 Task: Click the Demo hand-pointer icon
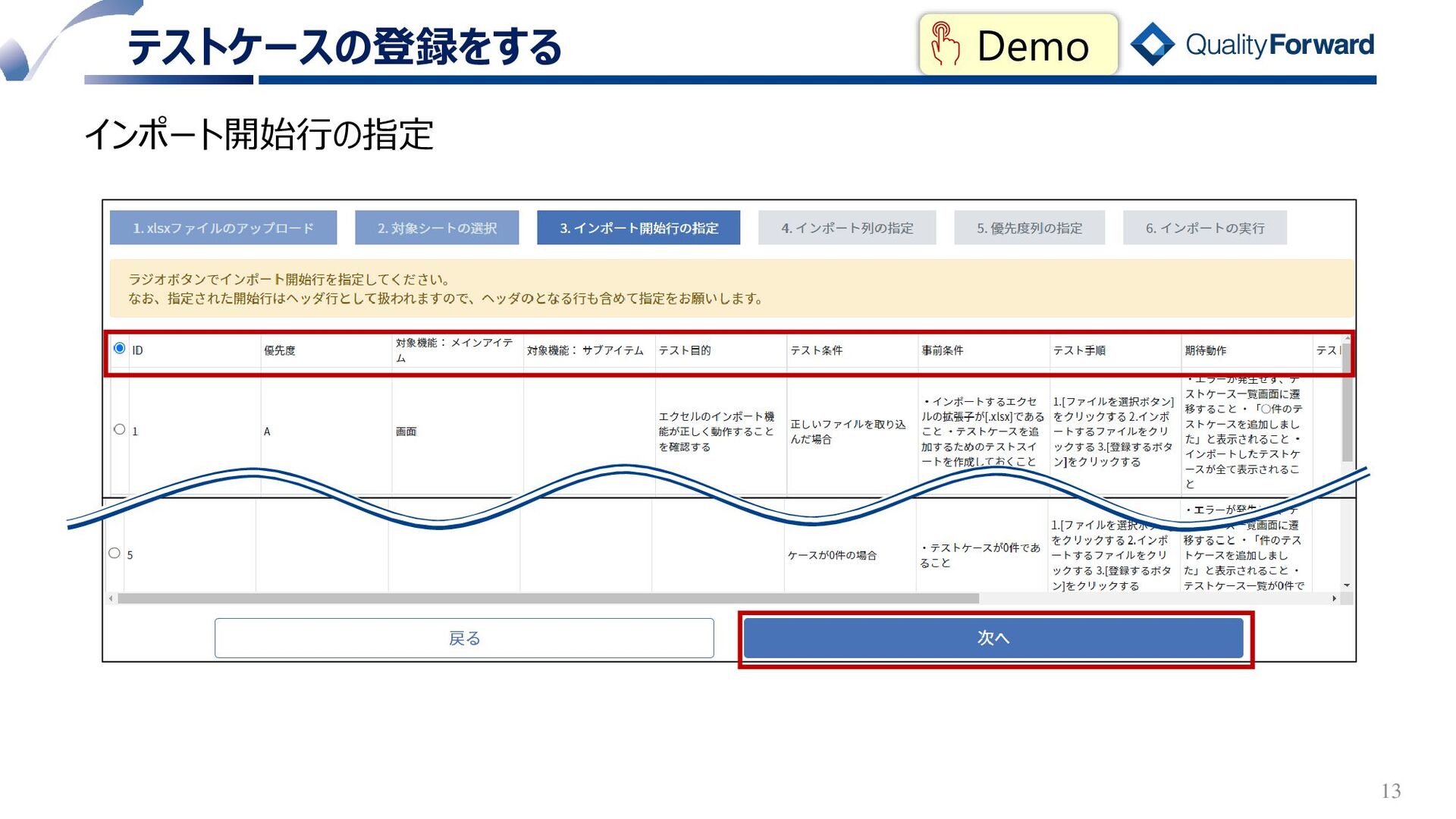pos(945,44)
